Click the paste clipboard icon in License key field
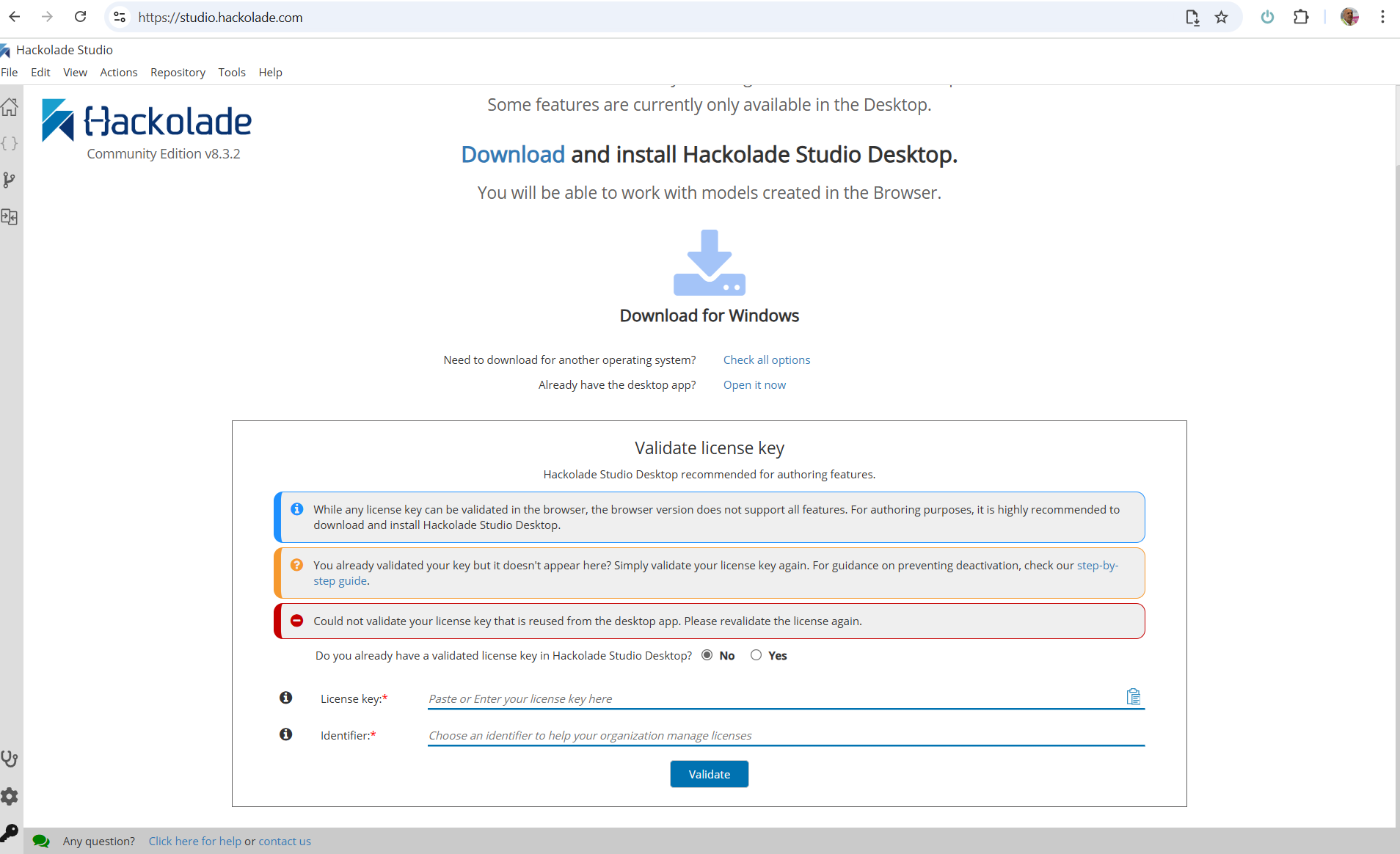Screen dimensions: 1400x854 click(x=1134, y=696)
